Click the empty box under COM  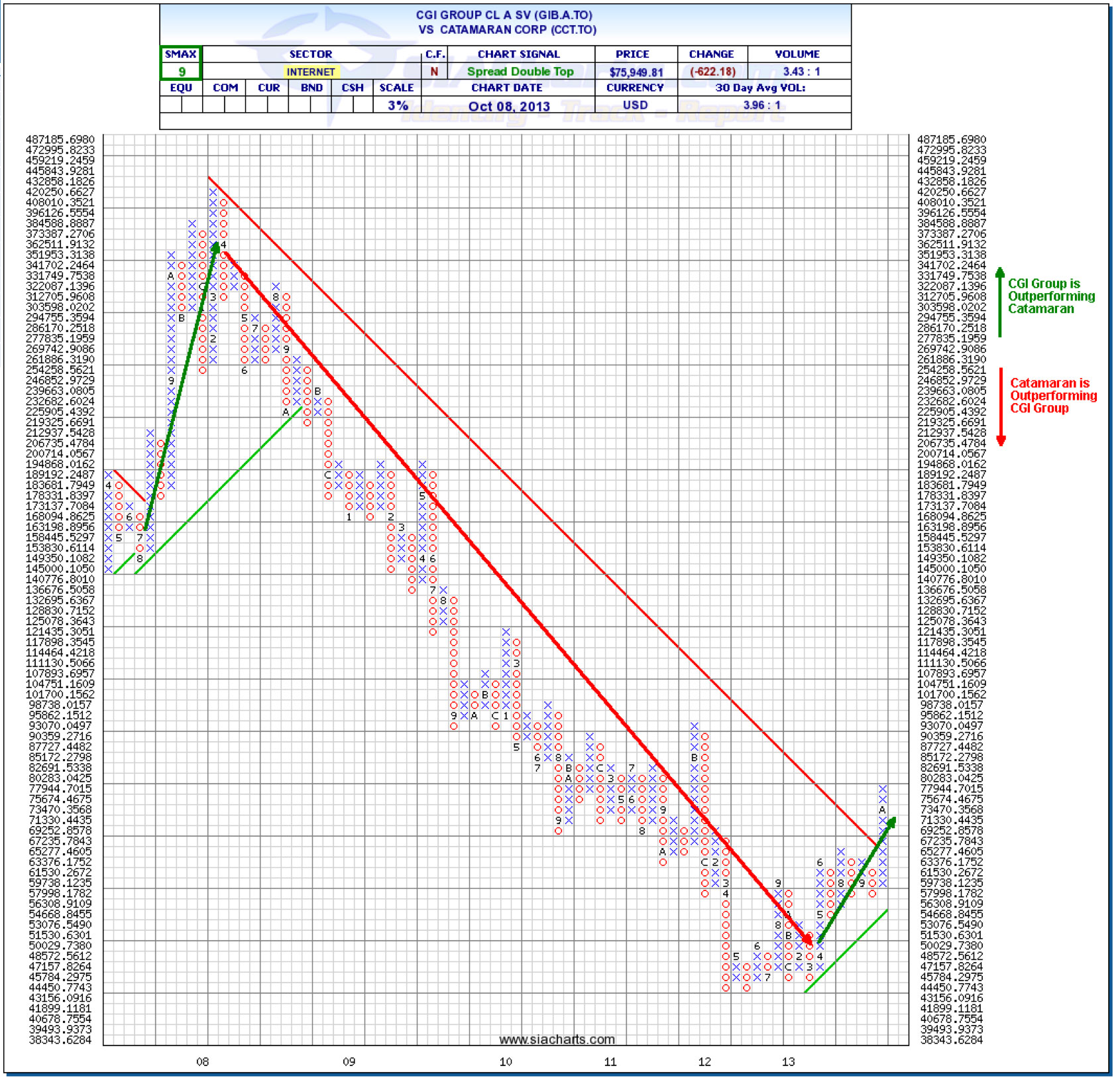point(224,104)
